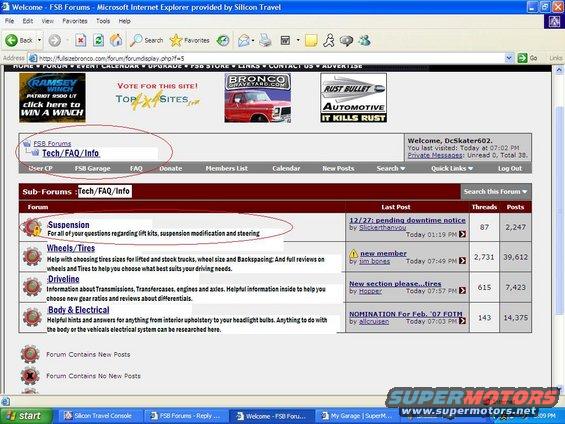Click the Suspension forum gear icon
This screenshot has height=424, width=565.
coord(32,227)
